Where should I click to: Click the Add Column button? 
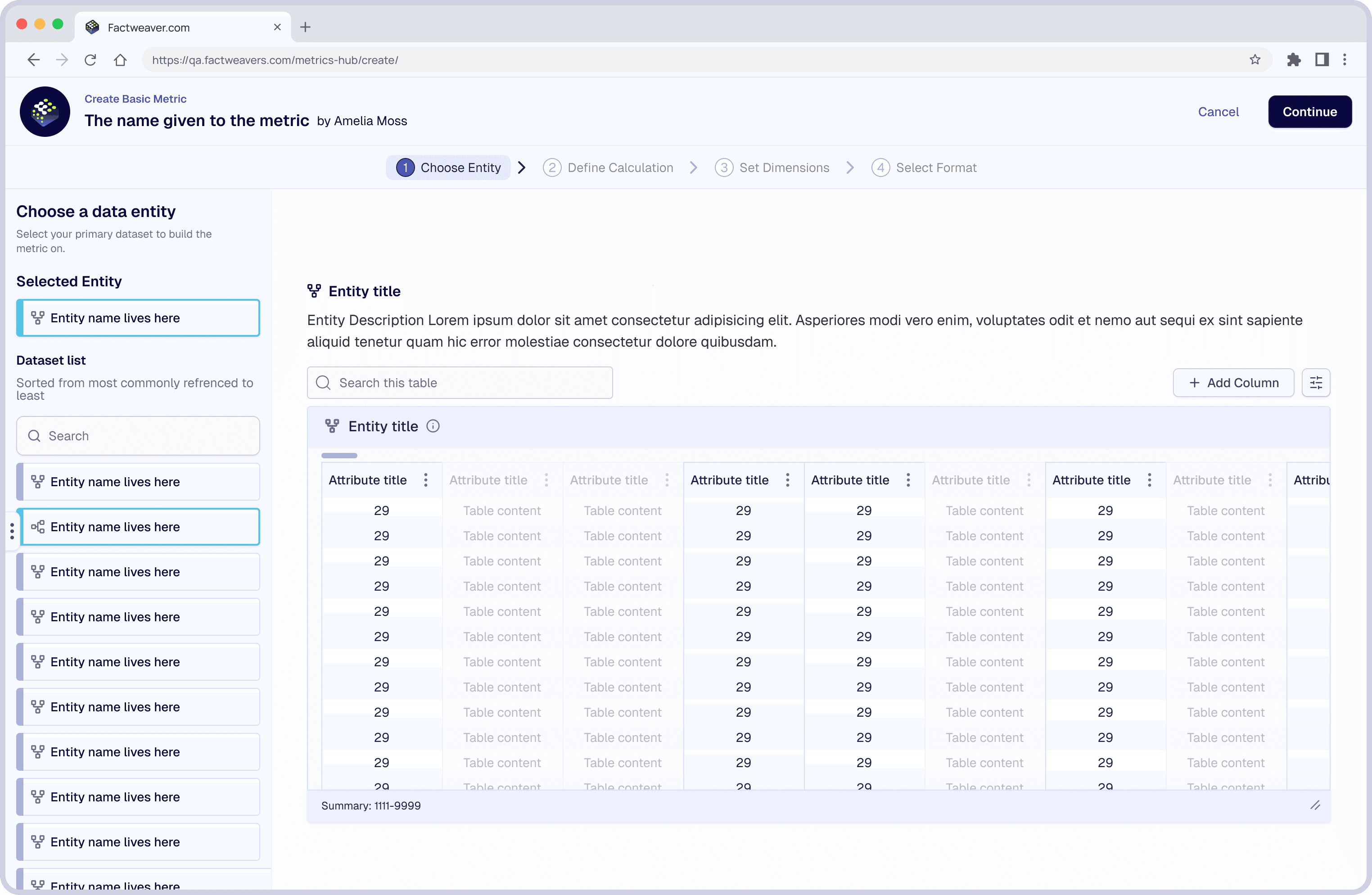tap(1234, 383)
